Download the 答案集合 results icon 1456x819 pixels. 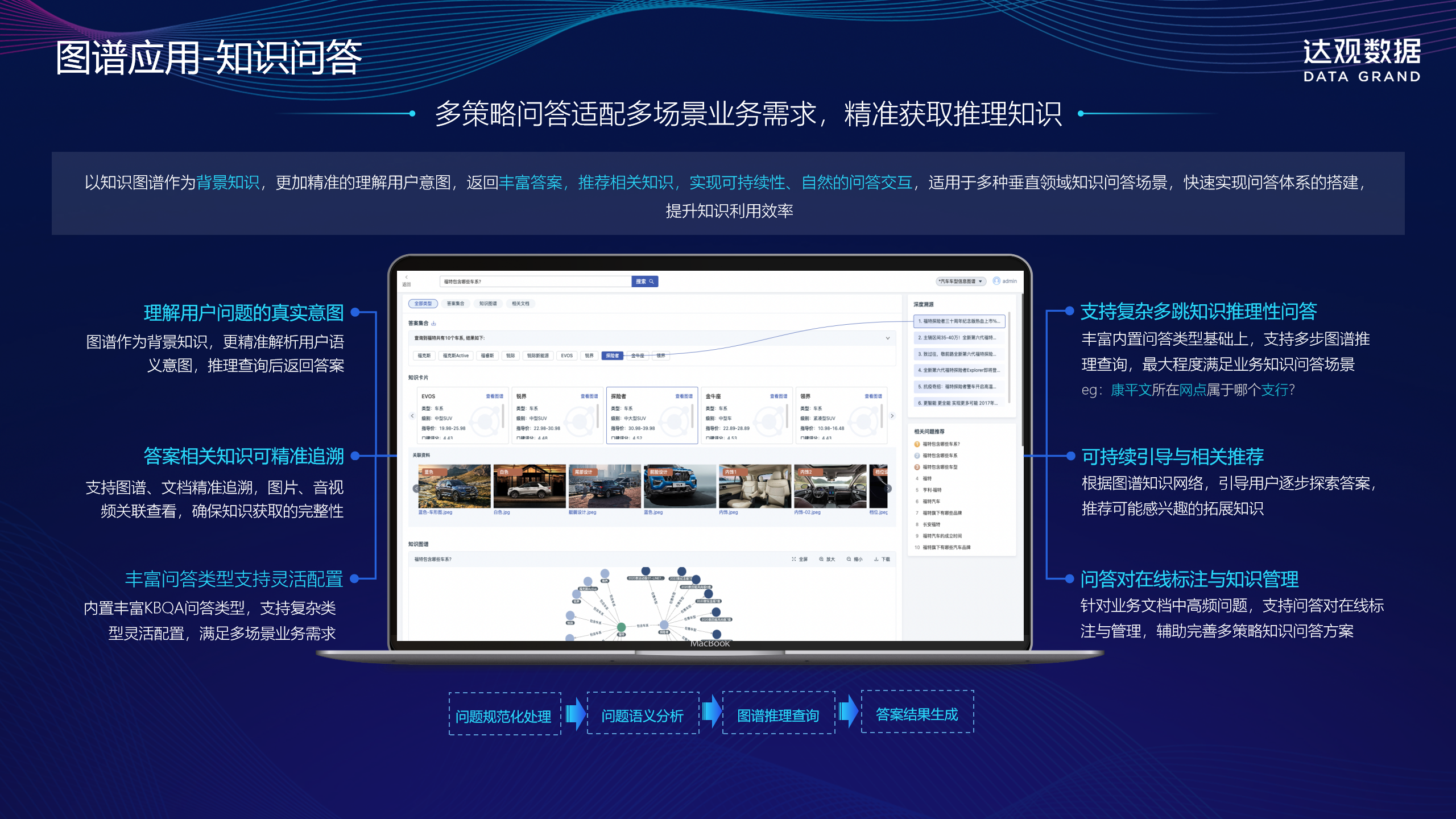click(434, 323)
